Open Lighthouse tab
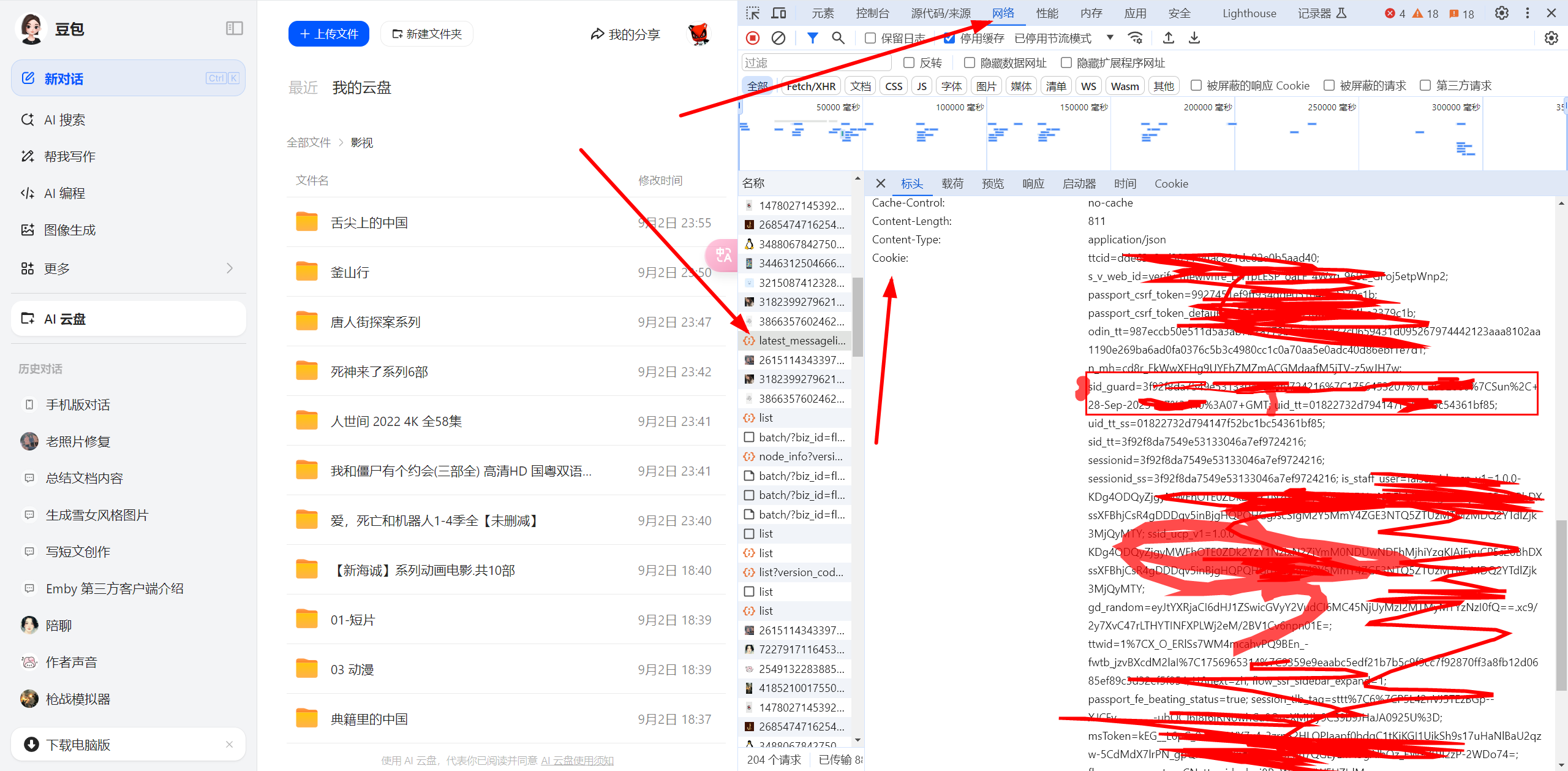 1249,13
